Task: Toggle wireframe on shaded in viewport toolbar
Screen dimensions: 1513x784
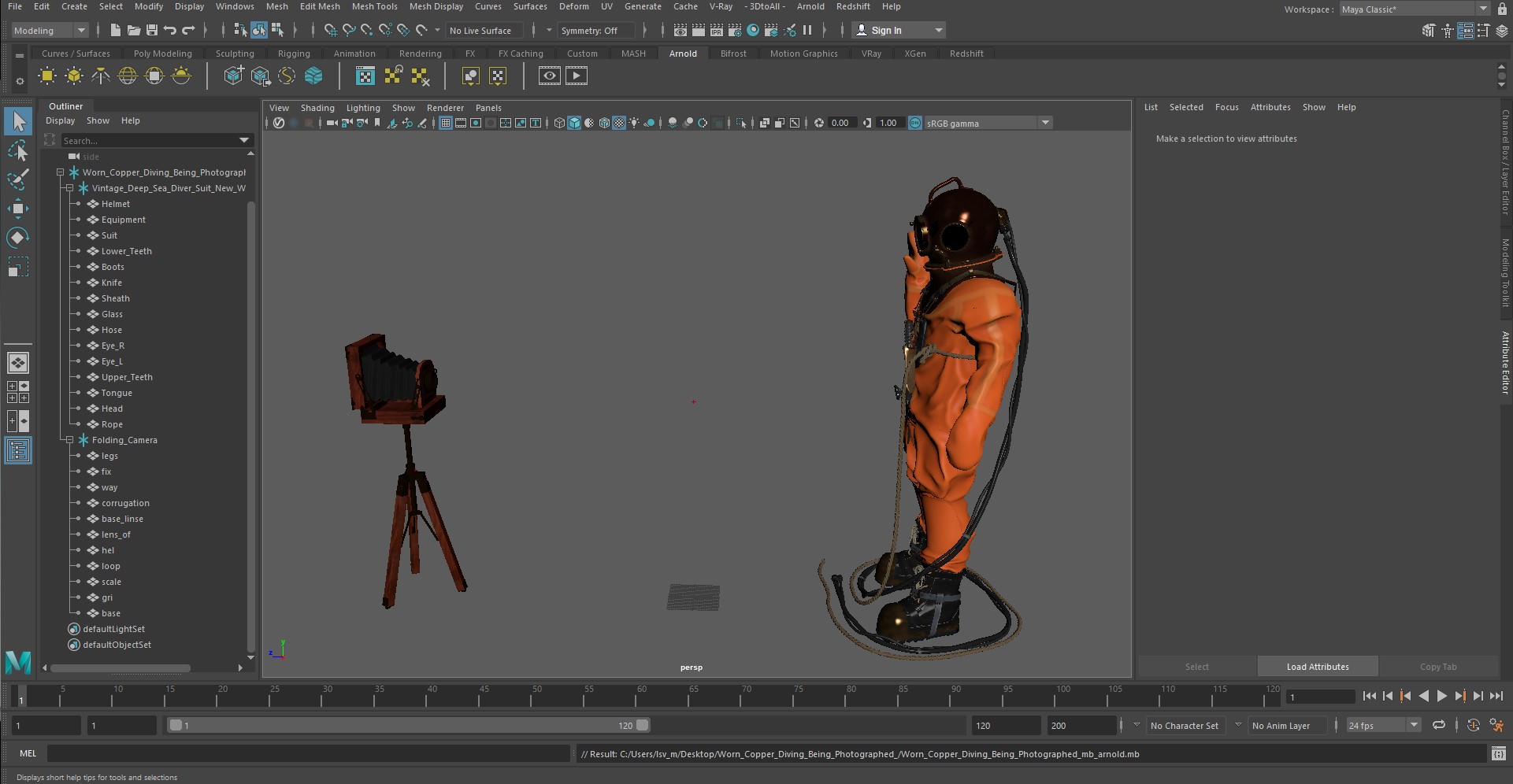Action: pyautogui.click(x=604, y=123)
